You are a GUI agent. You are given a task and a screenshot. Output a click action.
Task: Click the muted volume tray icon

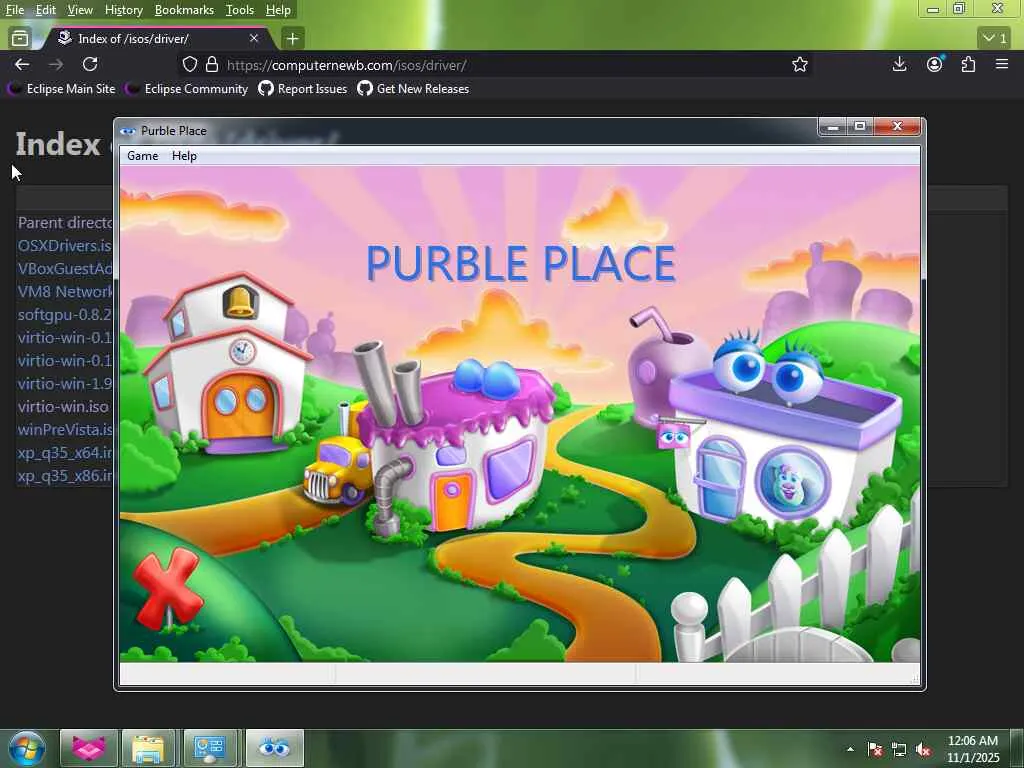pos(923,749)
